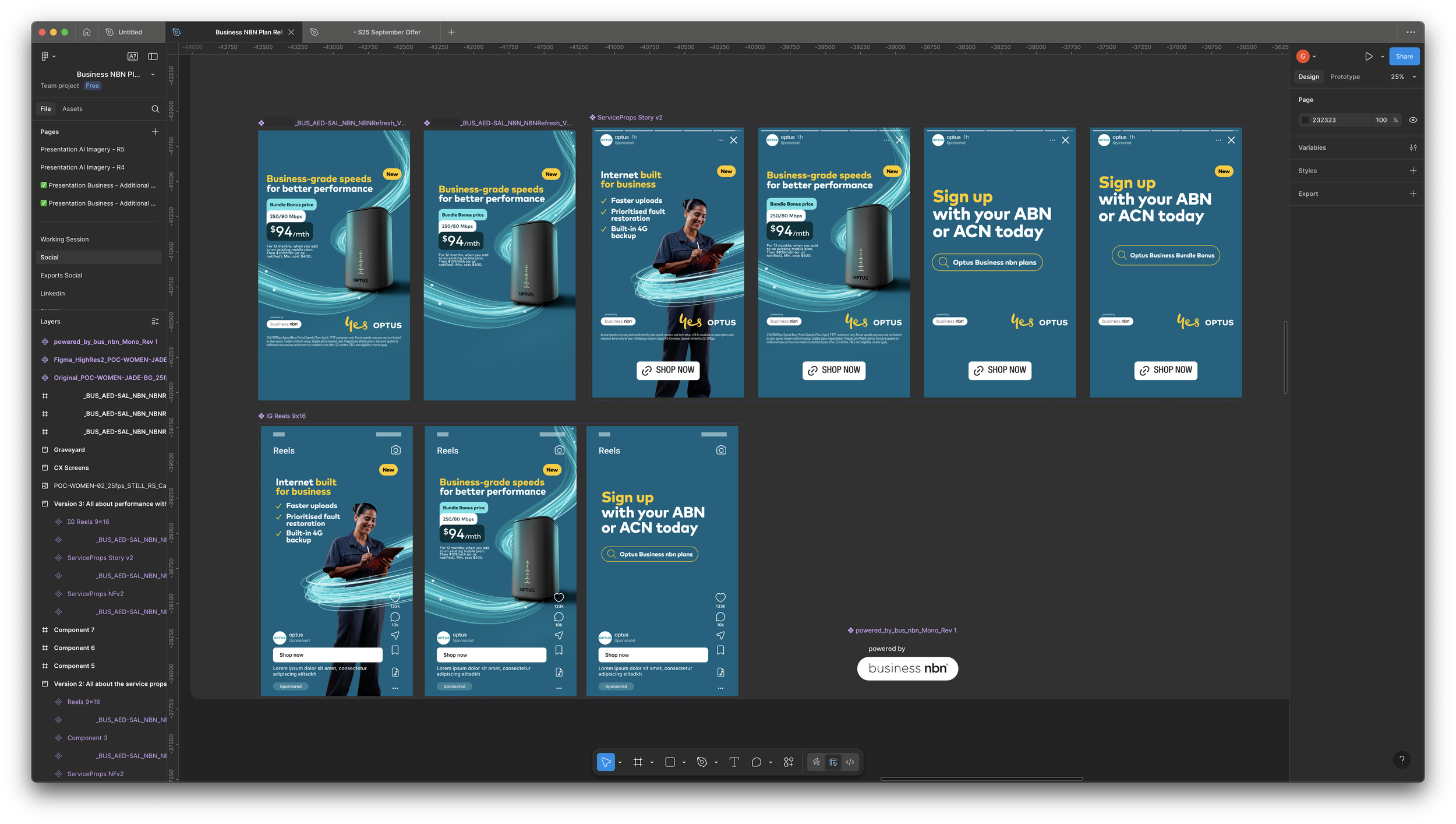This screenshot has height=824, width=1456.
Task: Select the Text tool
Action: pos(734,762)
